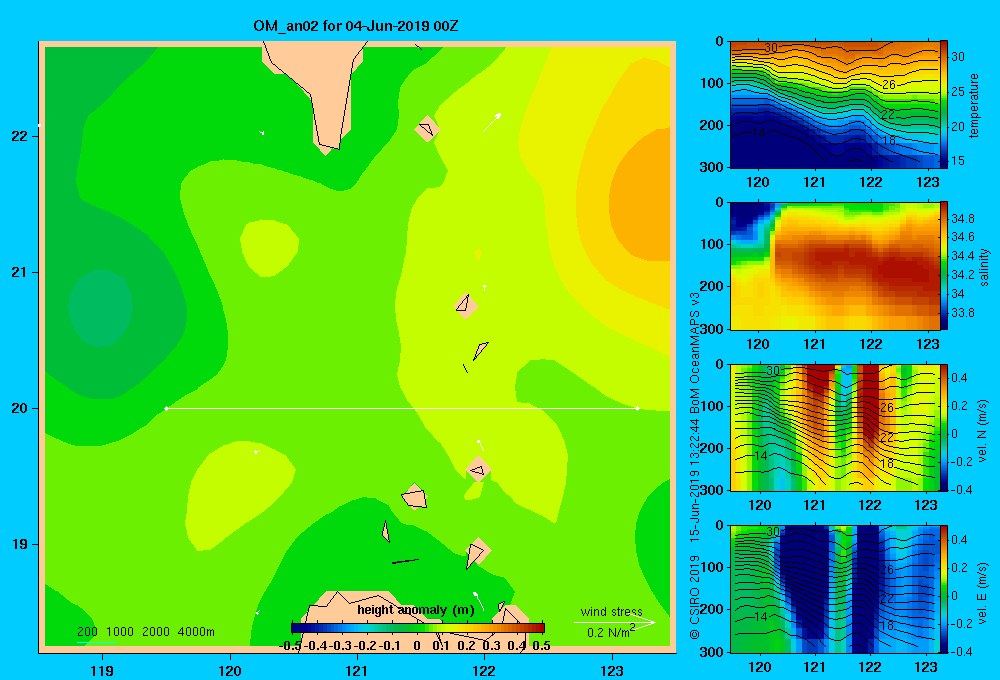Click the vel. E (m/s) axis label
1000x680 pixels.
982,592
